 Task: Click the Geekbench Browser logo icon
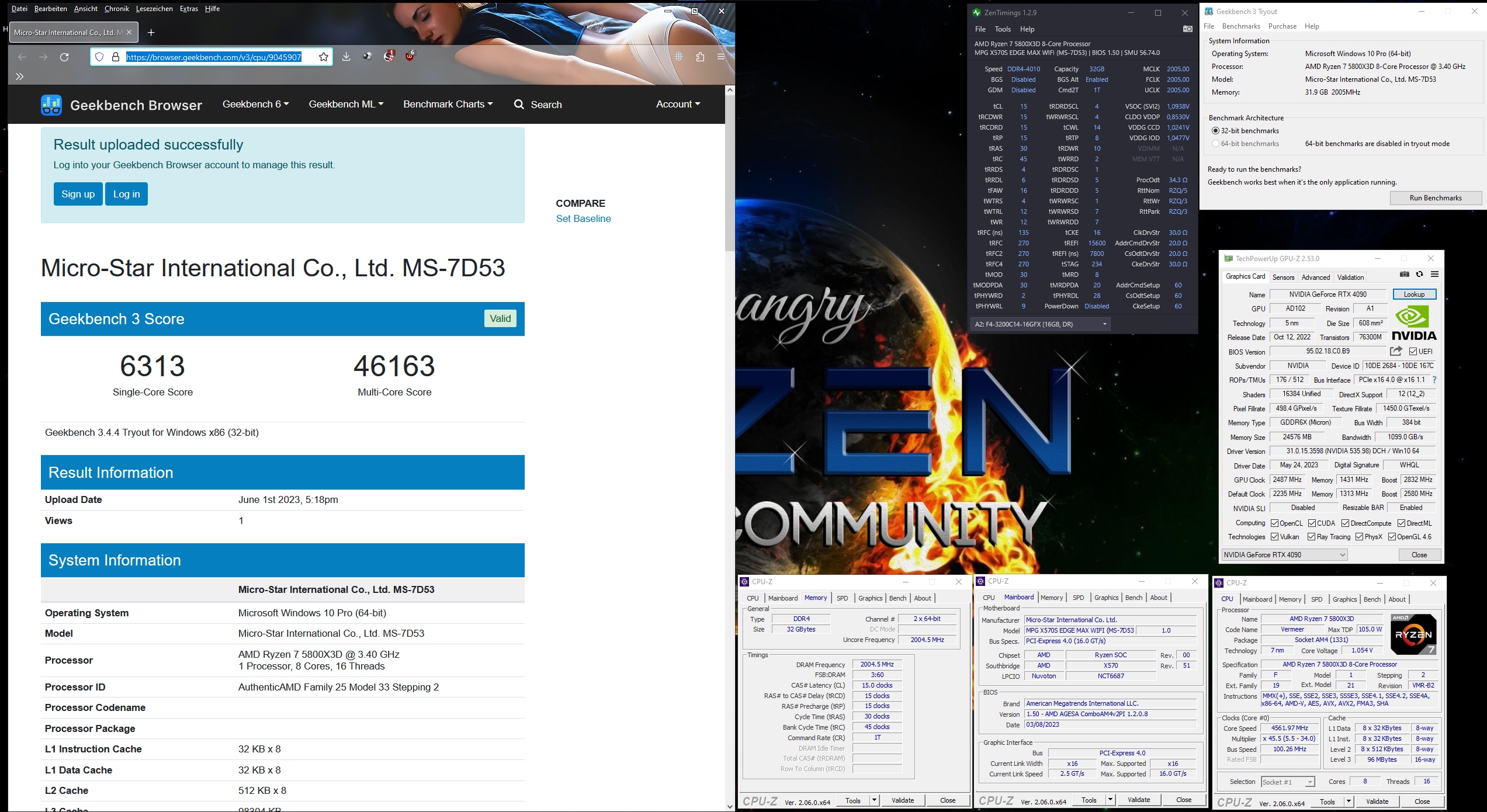pyautogui.click(x=51, y=105)
